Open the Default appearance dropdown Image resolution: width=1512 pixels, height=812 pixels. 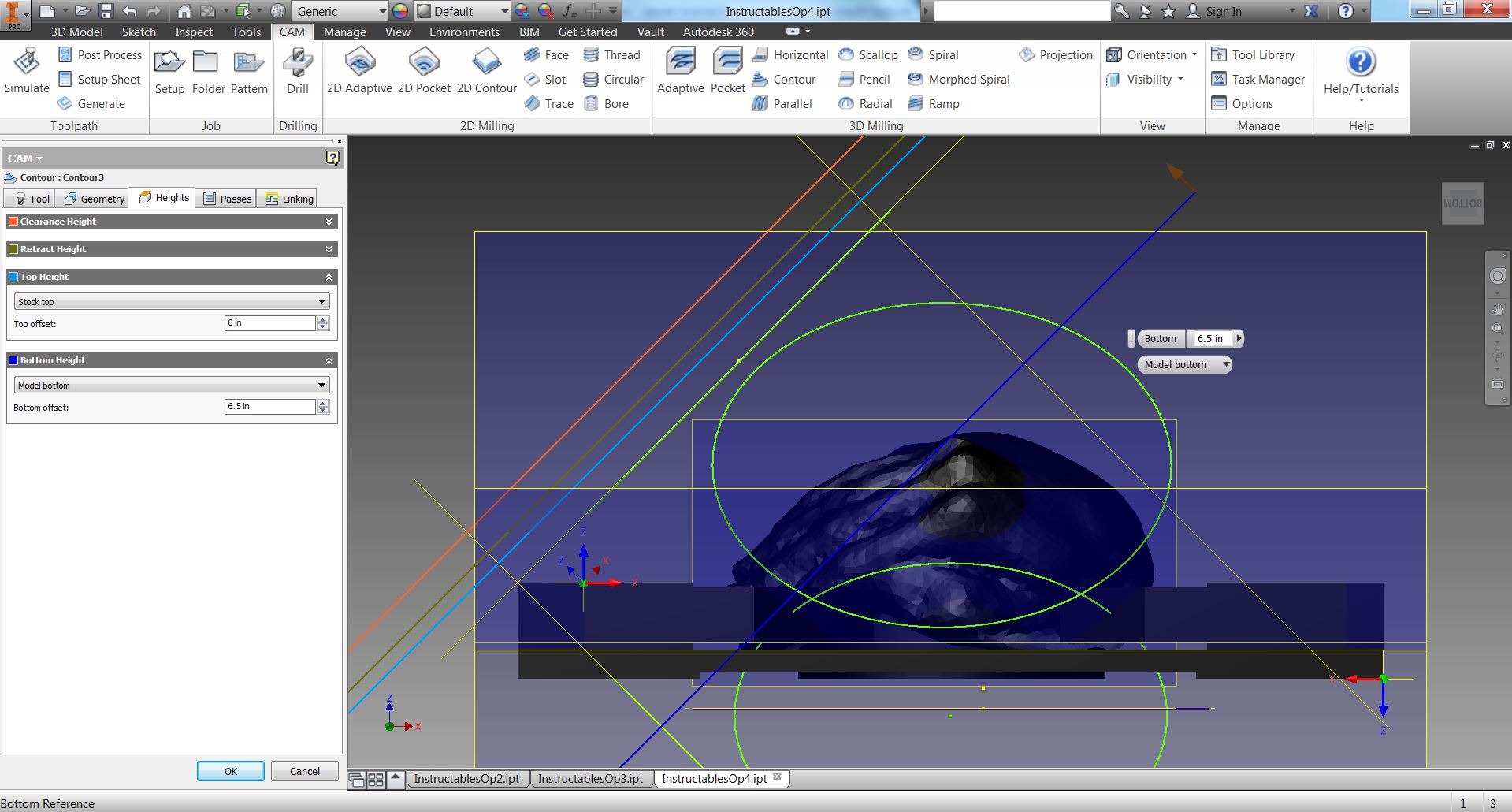pyautogui.click(x=463, y=11)
